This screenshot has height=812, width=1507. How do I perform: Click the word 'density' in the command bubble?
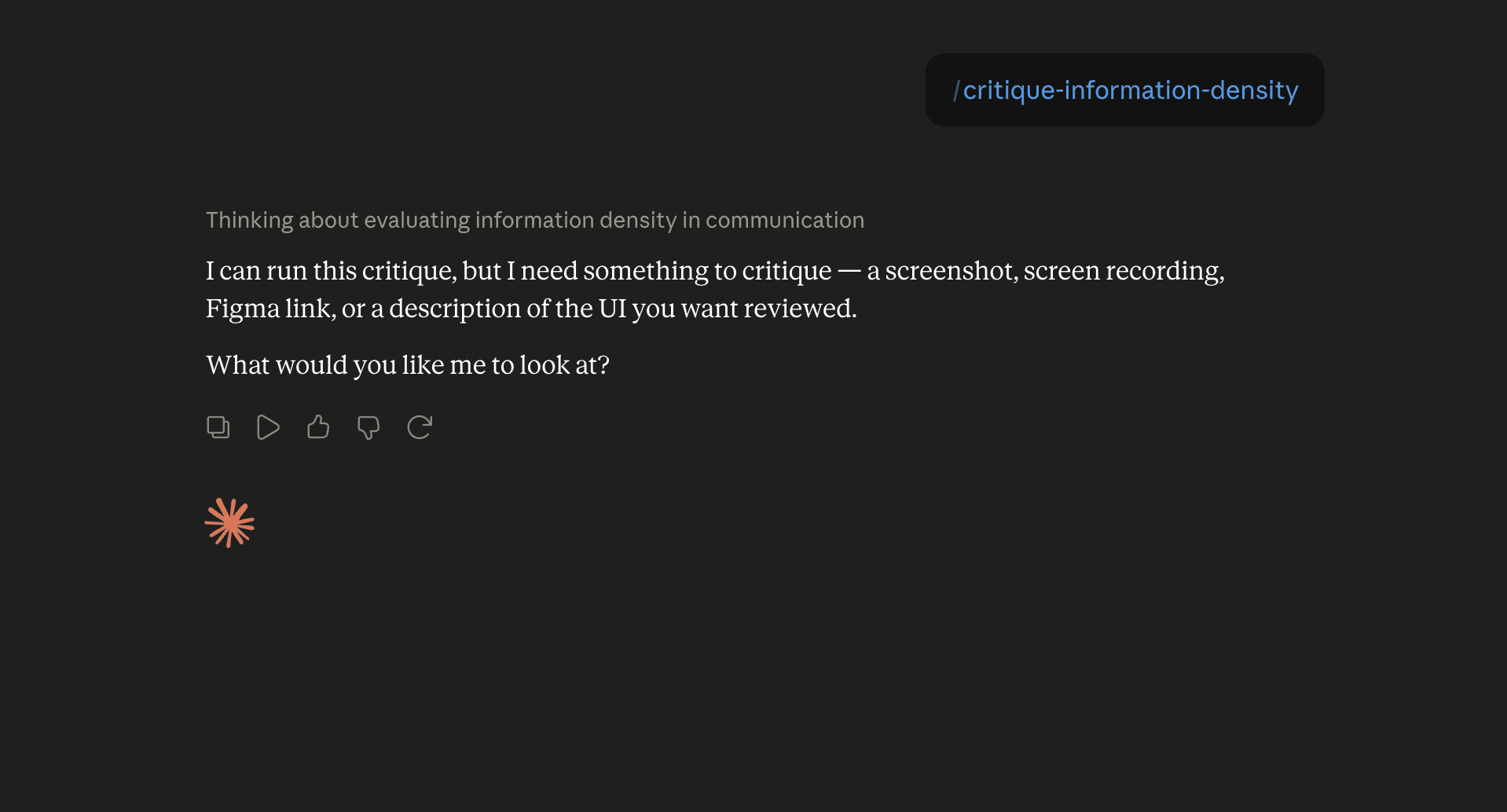click(1254, 90)
